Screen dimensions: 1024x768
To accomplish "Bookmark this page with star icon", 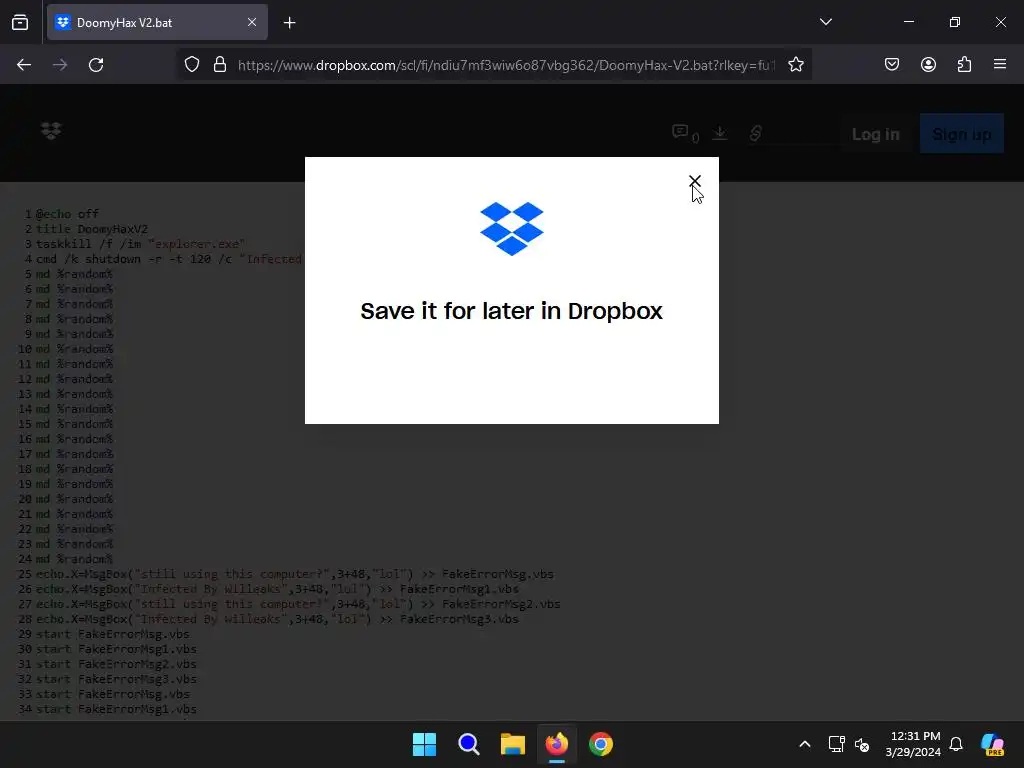I will coord(795,65).
